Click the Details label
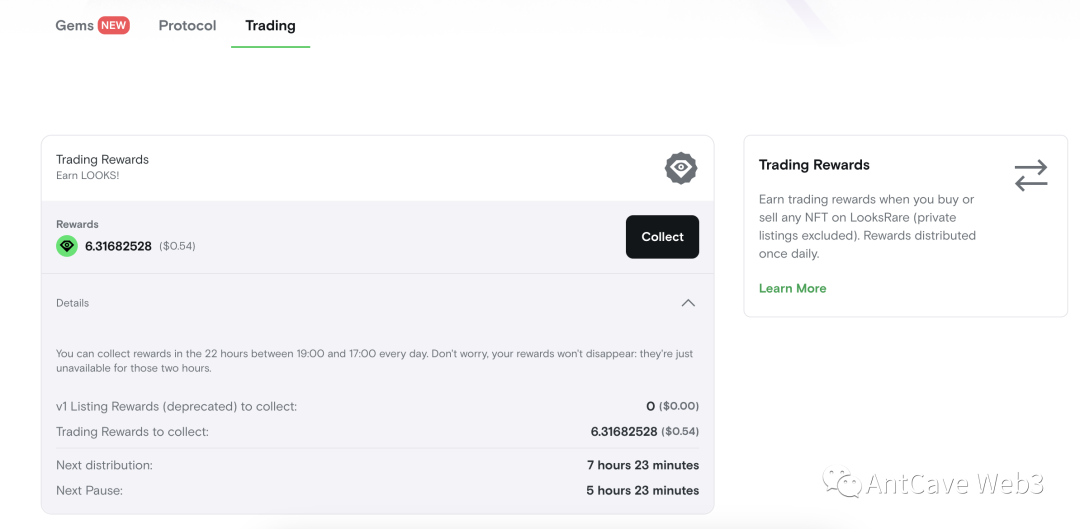Screen dimensions: 1080x529 72,303
